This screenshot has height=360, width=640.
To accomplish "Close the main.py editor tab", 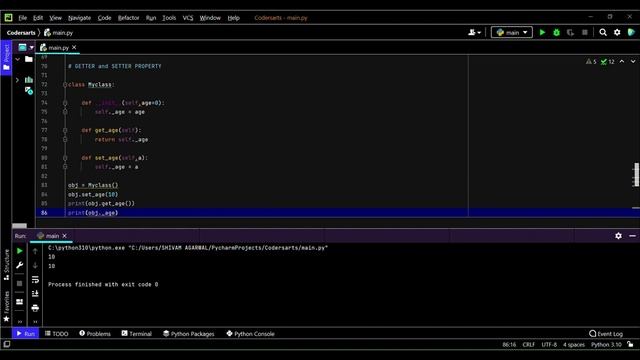I will [x=74, y=47].
